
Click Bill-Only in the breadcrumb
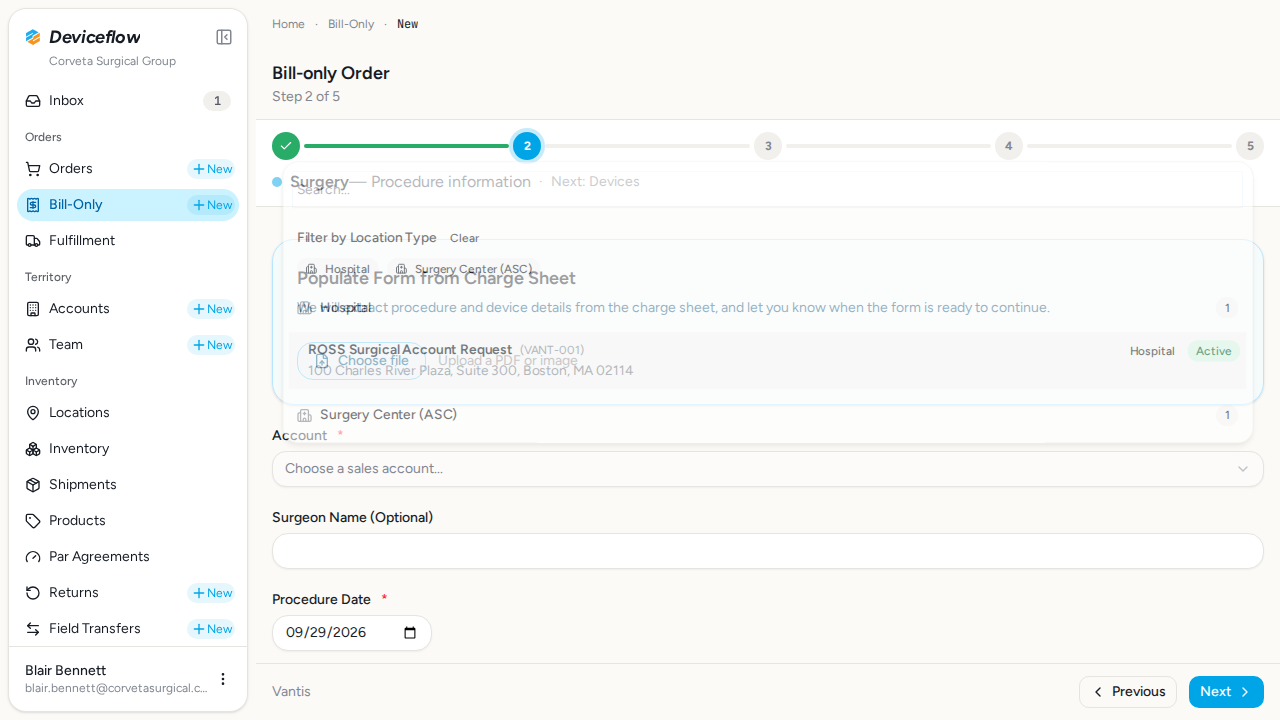[351, 24]
